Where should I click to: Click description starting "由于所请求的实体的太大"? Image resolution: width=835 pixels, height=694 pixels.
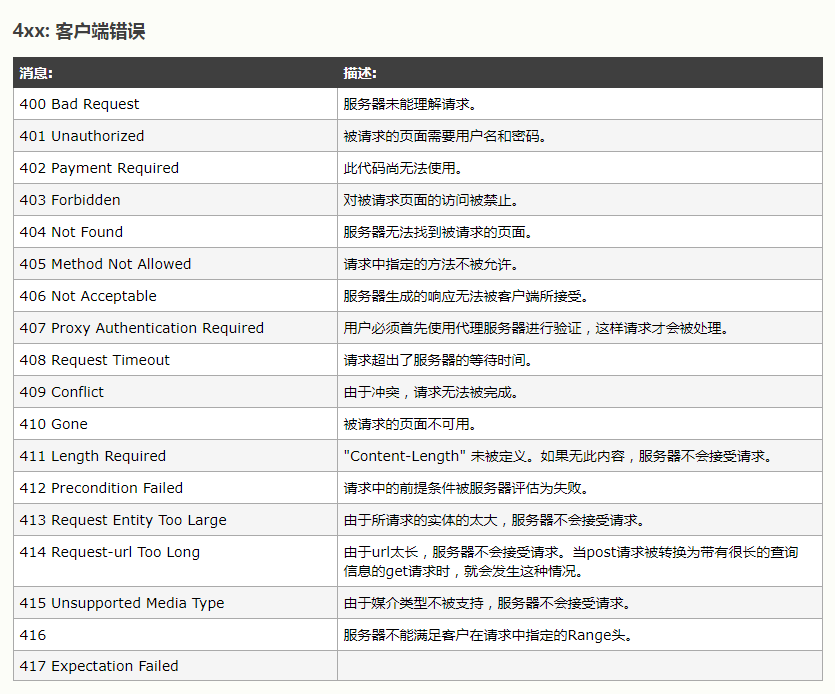coord(494,519)
